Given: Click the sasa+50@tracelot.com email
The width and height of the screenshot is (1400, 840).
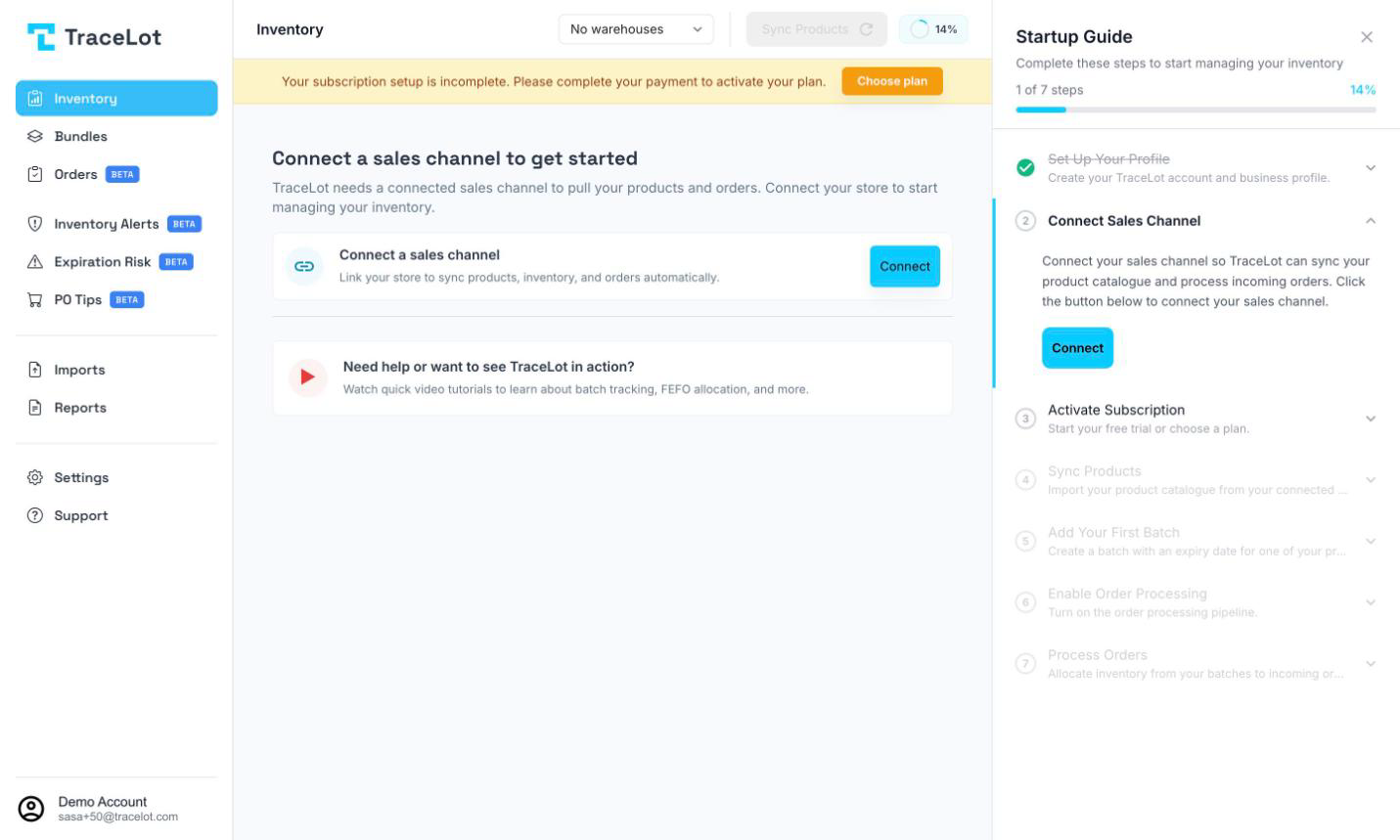Looking at the screenshot, I should tap(118, 817).
